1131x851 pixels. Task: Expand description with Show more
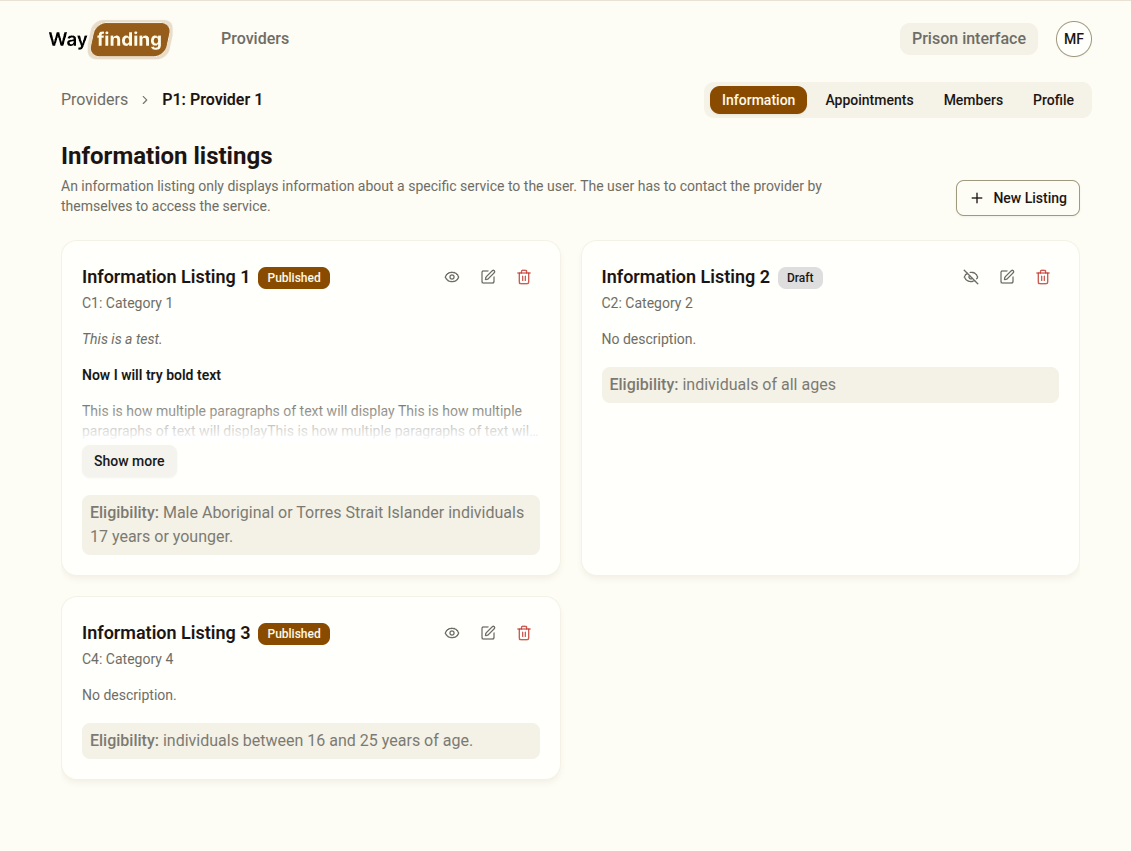pyautogui.click(x=129, y=461)
